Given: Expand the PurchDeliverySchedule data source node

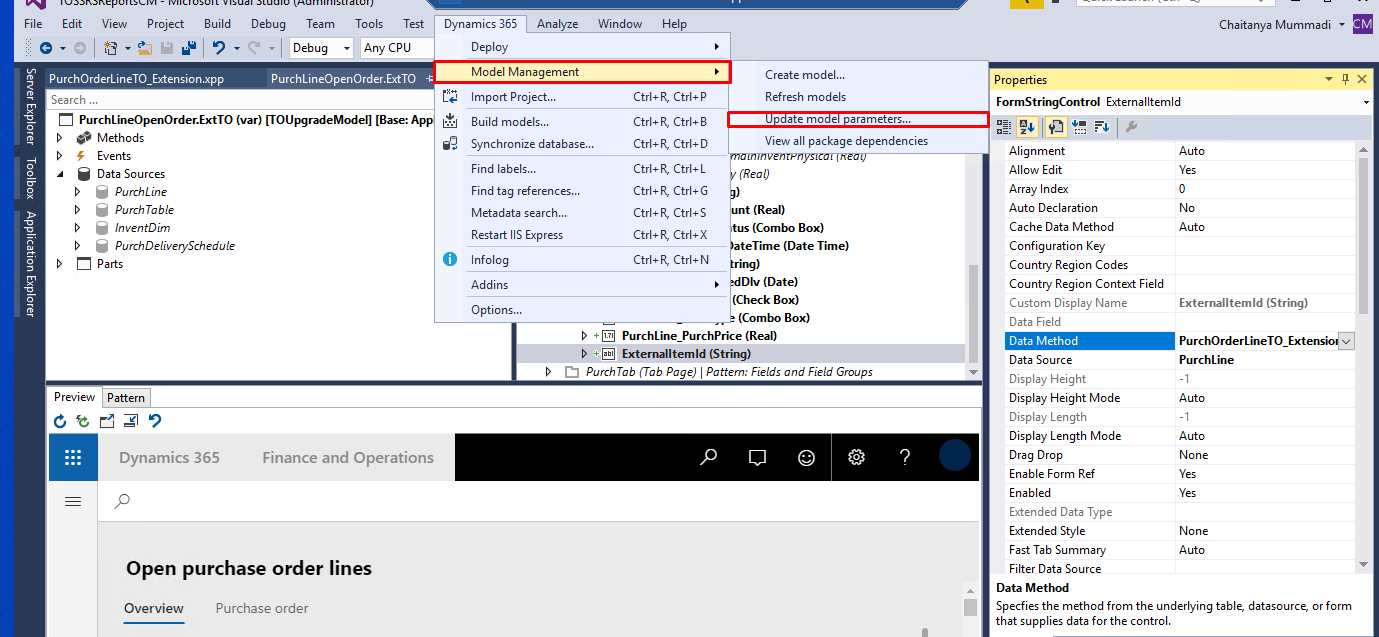Looking at the screenshot, I should 78,246.
